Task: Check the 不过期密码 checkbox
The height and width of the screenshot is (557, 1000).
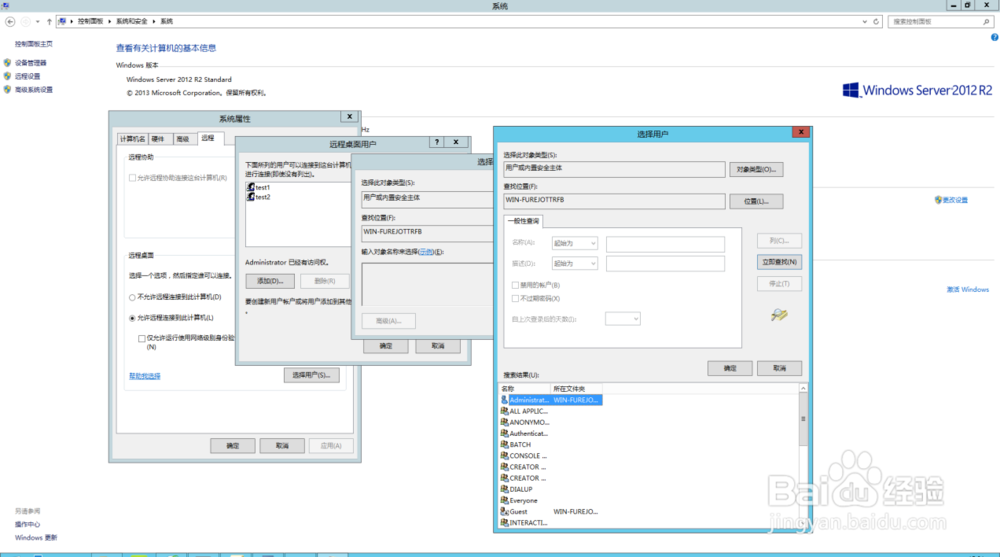Action: pyautogui.click(x=515, y=299)
